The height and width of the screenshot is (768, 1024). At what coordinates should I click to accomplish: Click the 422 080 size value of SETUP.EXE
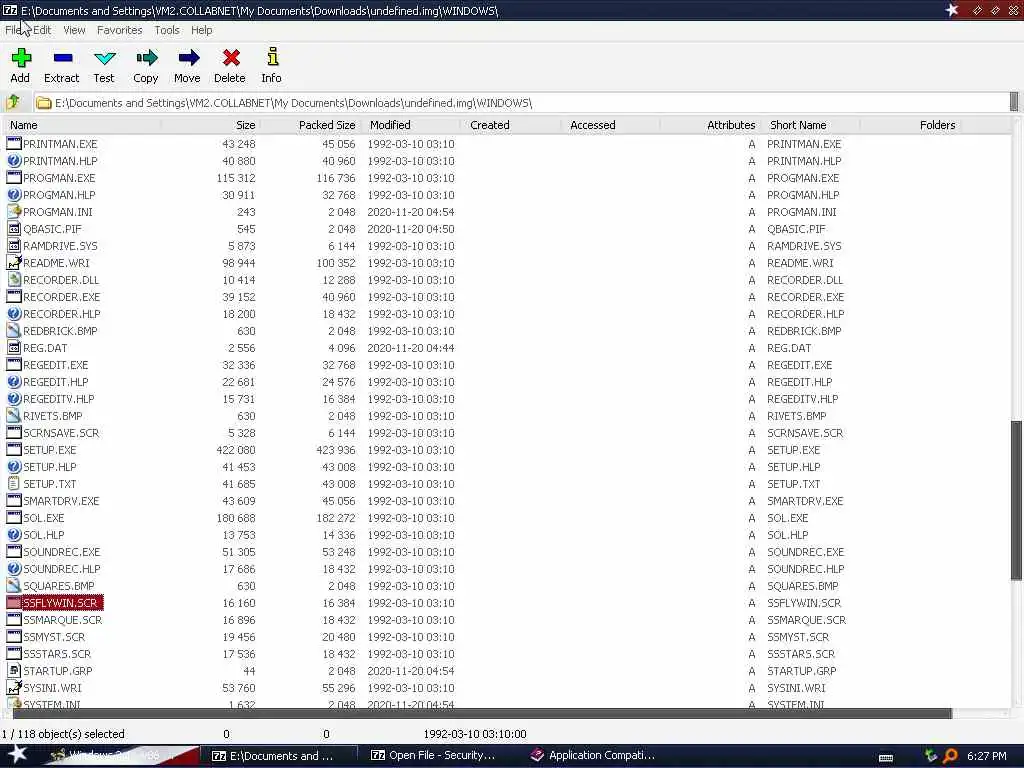coord(236,450)
